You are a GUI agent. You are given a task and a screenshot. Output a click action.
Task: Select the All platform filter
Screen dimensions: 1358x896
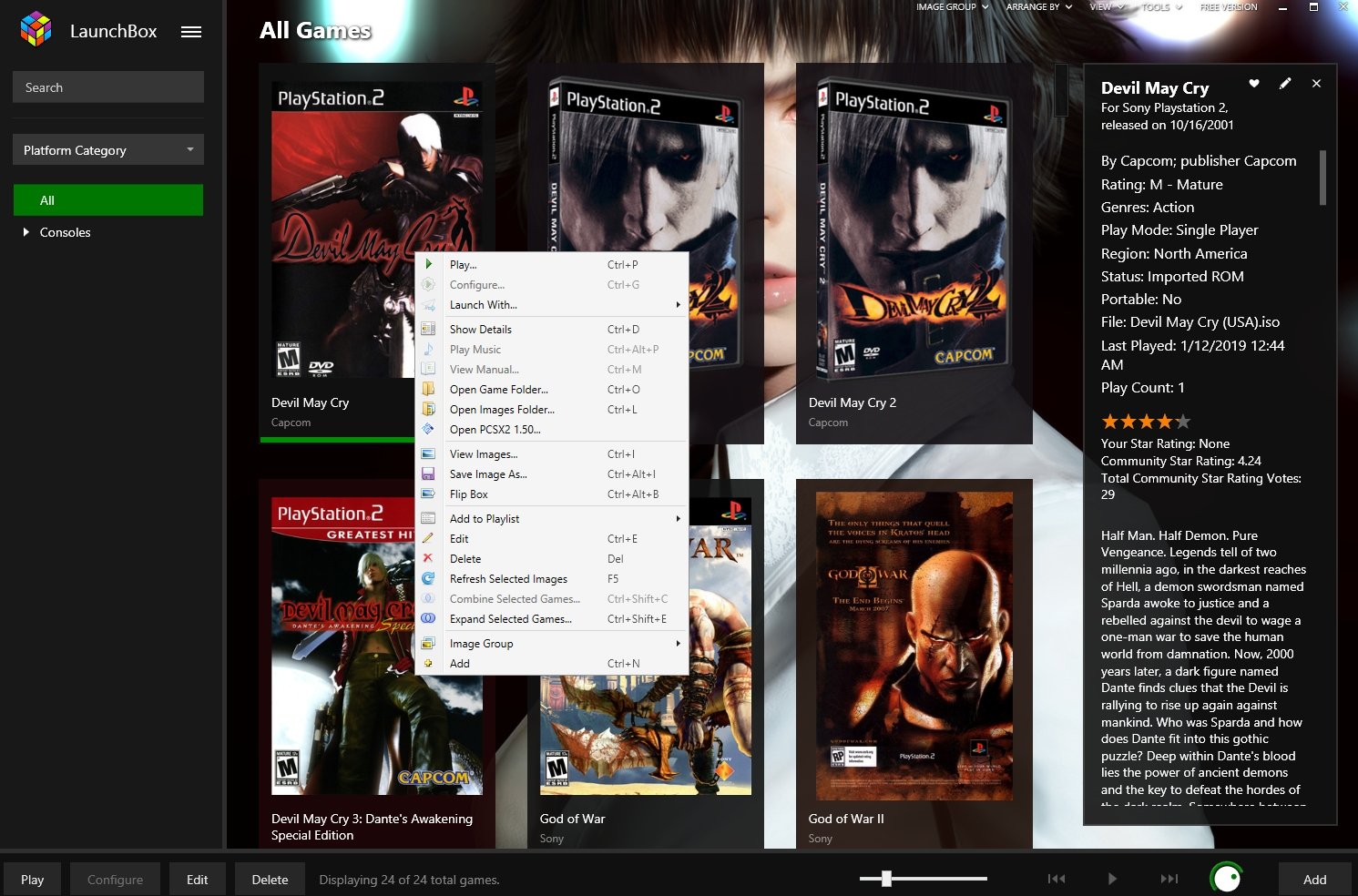(108, 200)
